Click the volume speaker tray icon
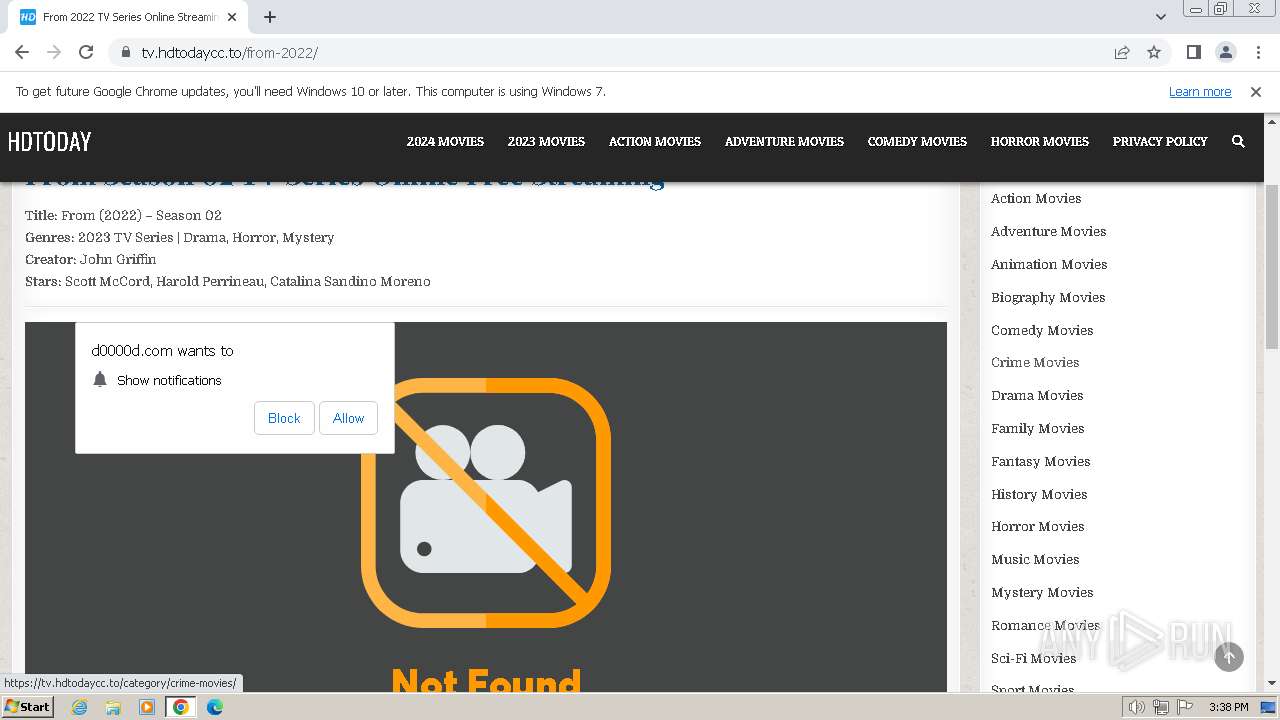The image size is (1280, 720). (1136, 707)
